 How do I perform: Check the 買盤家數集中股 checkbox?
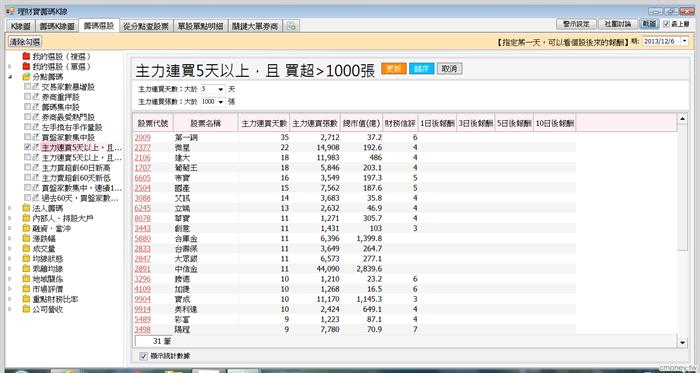(27, 137)
